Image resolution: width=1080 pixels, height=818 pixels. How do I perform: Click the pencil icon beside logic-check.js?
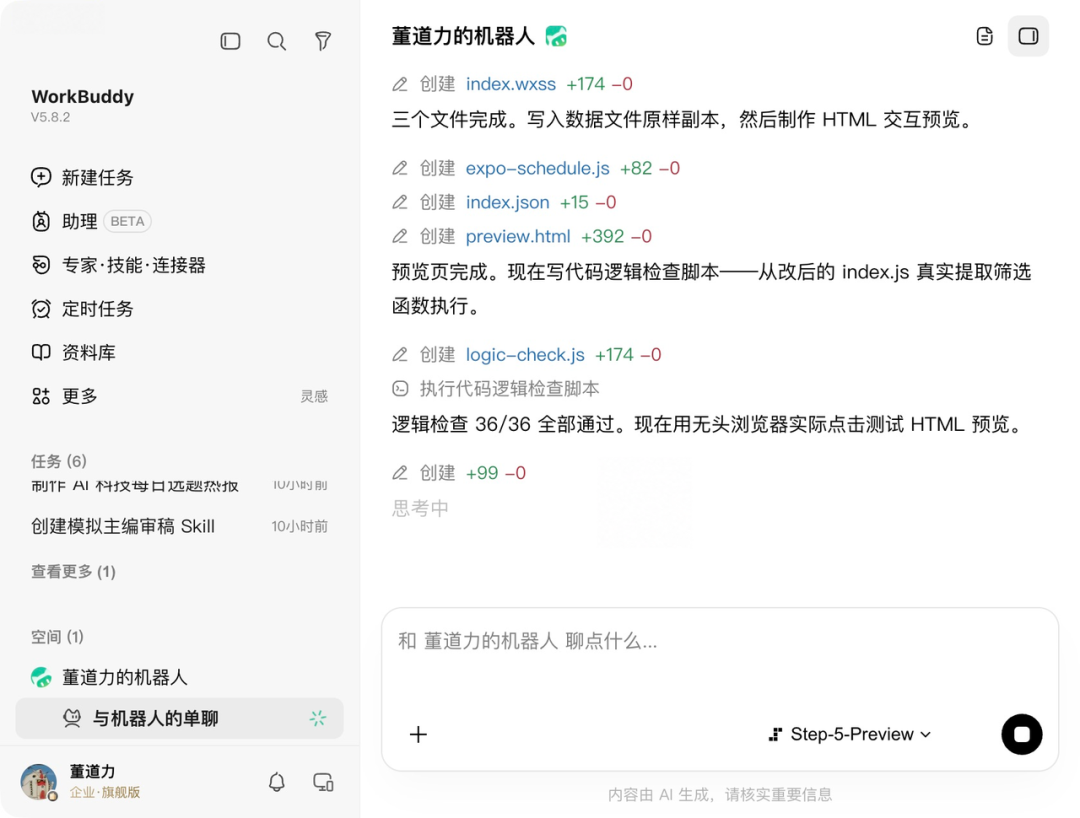(x=399, y=355)
